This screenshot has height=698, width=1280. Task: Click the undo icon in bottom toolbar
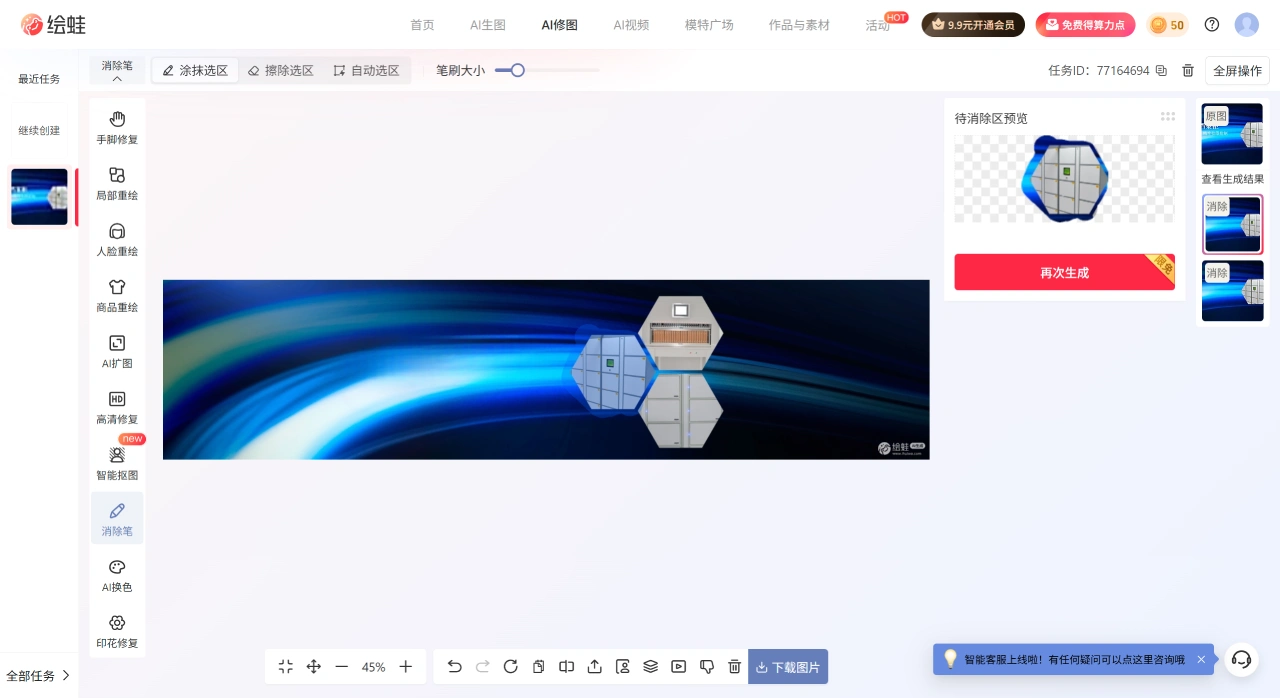click(x=454, y=666)
